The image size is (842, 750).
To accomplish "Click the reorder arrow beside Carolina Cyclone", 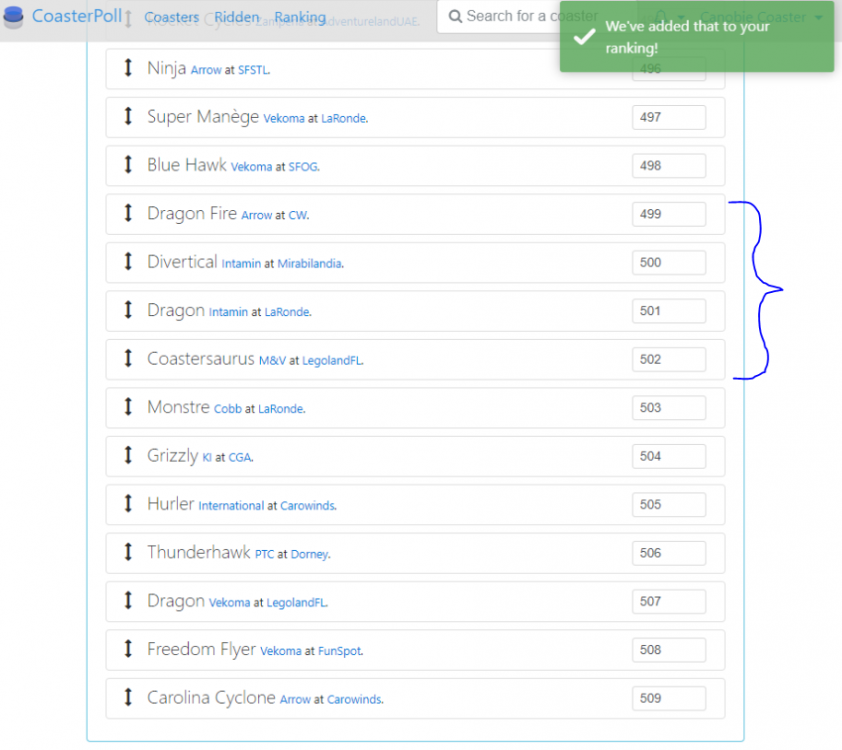I will [128, 698].
